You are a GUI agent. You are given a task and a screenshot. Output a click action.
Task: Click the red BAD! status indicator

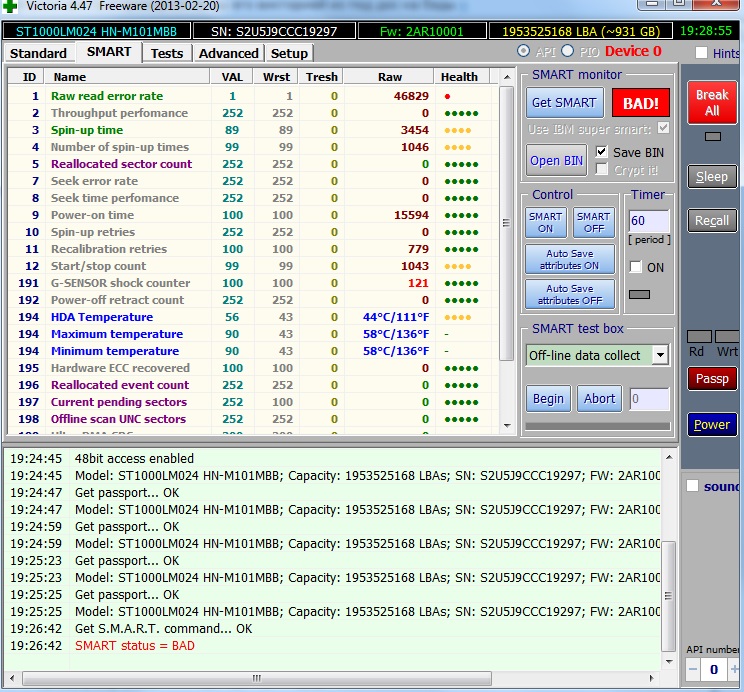[641, 103]
